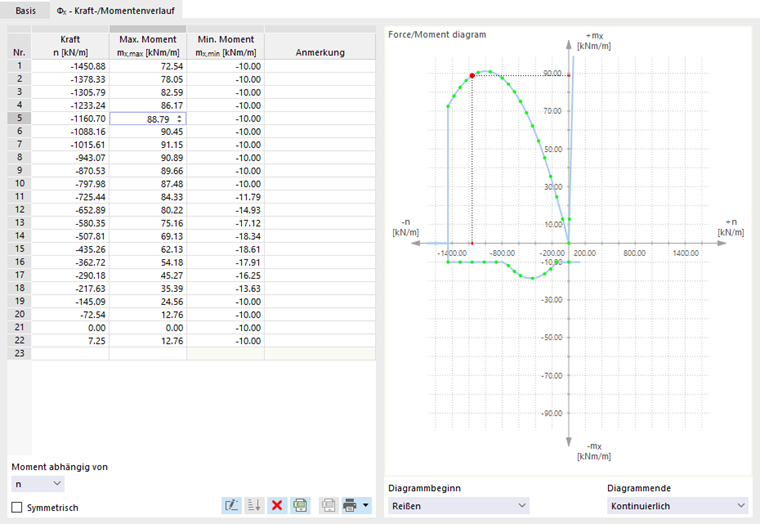Click the 'Force/Moment diagram' title text
The width and height of the screenshot is (760, 524).
437,34
